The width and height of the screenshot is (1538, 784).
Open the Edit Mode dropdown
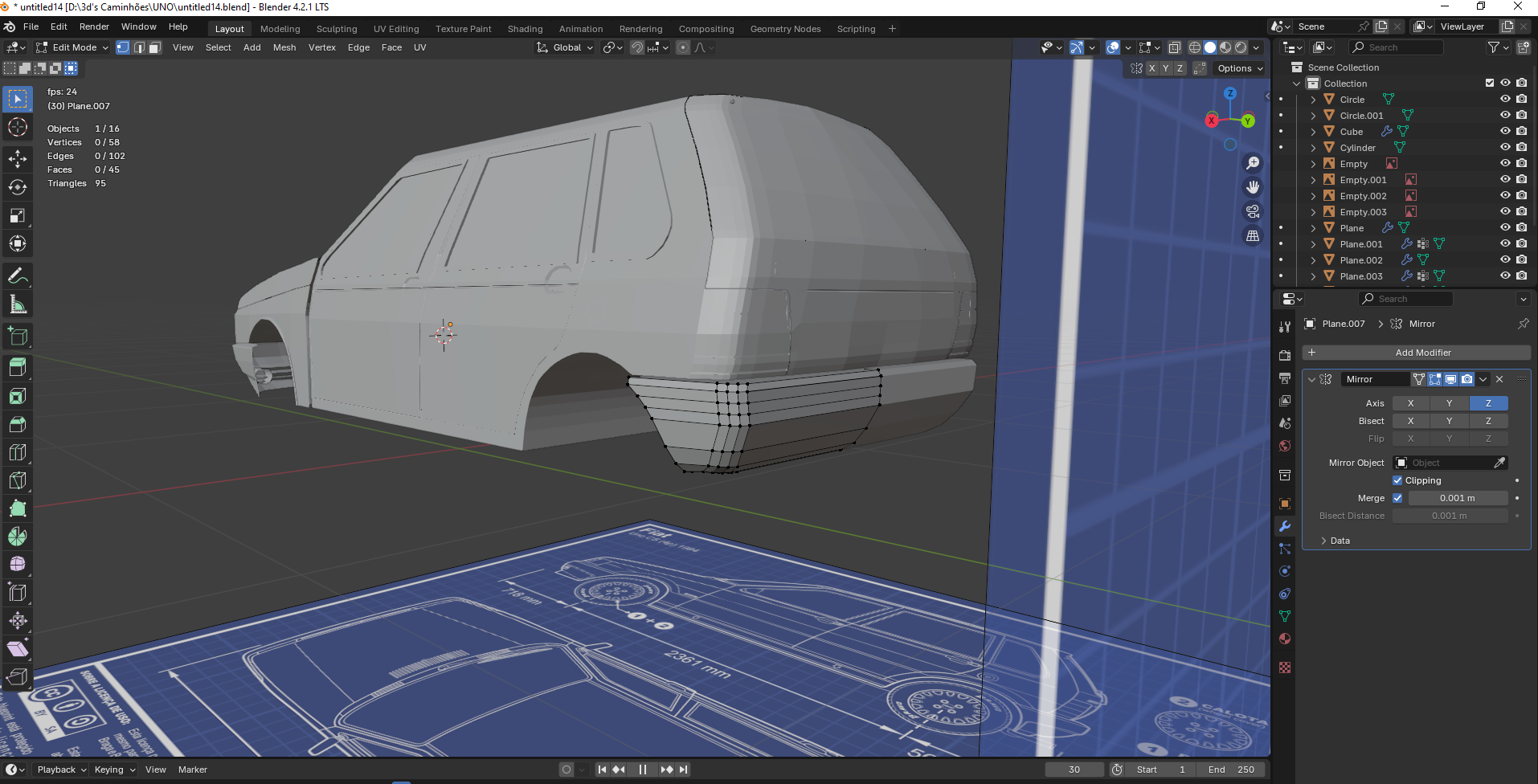(x=72, y=47)
